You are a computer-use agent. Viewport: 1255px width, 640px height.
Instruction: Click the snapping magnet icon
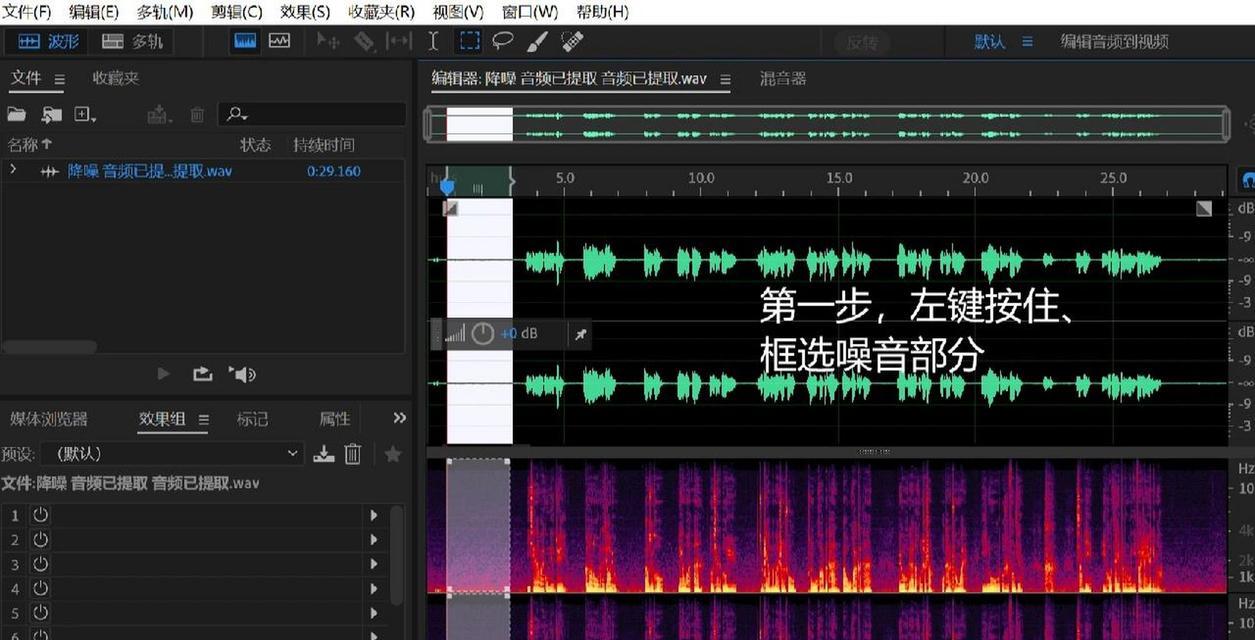[1247, 180]
